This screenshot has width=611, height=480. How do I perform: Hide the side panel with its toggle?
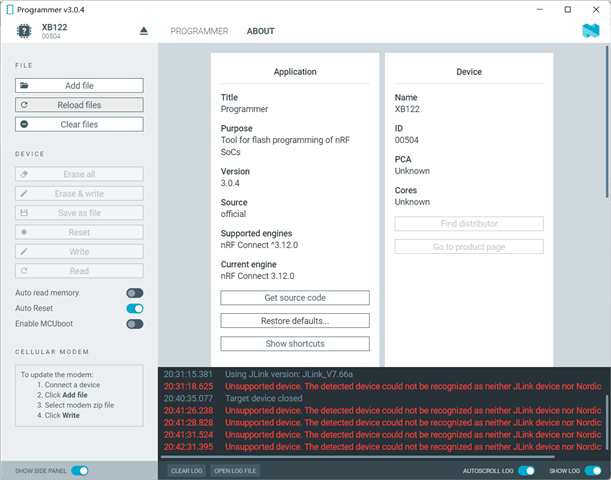[x=80, y=471]
